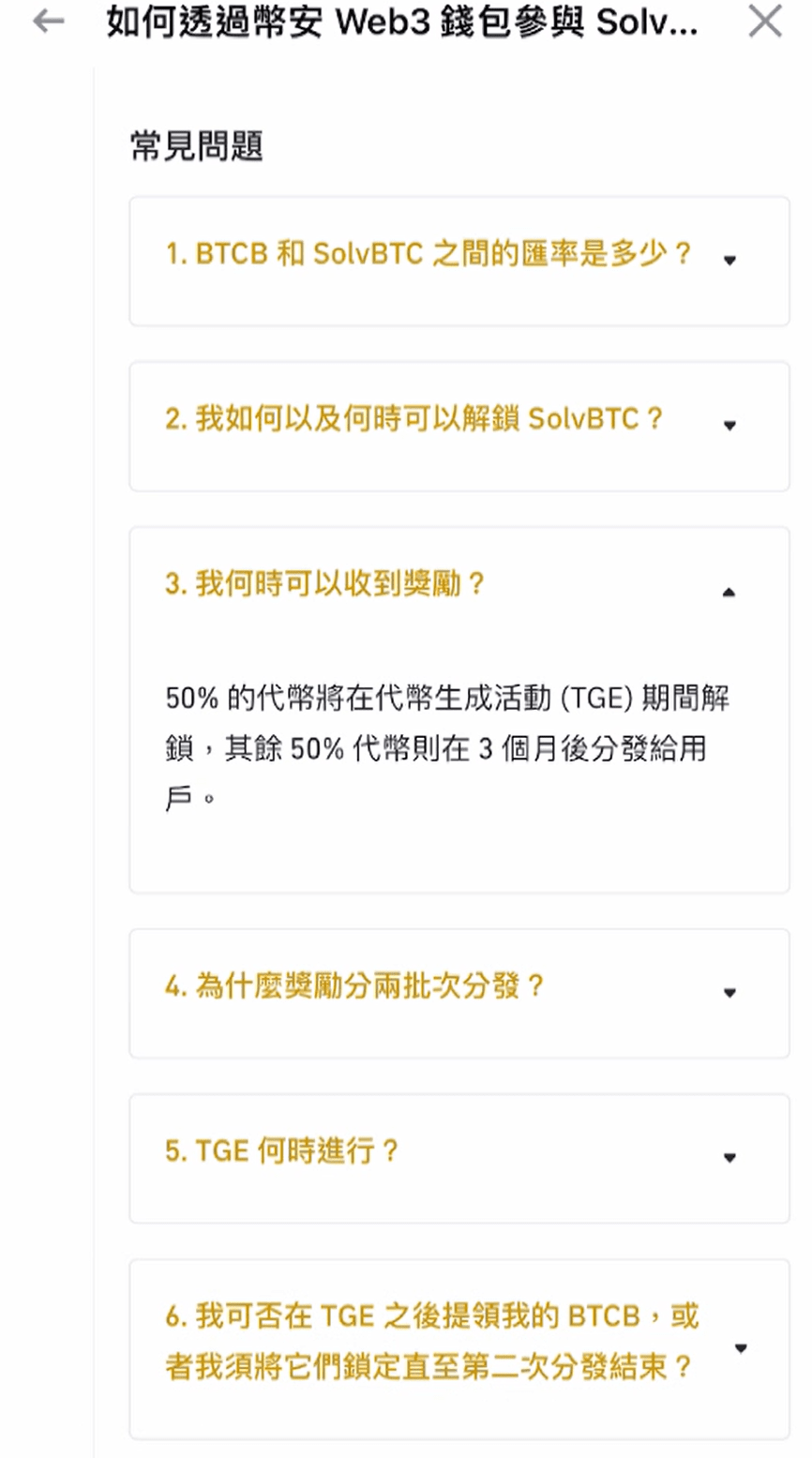Click blank area right of 常見問題 heading
Viewport: 812px width, 1458px height.
[525, 146]
